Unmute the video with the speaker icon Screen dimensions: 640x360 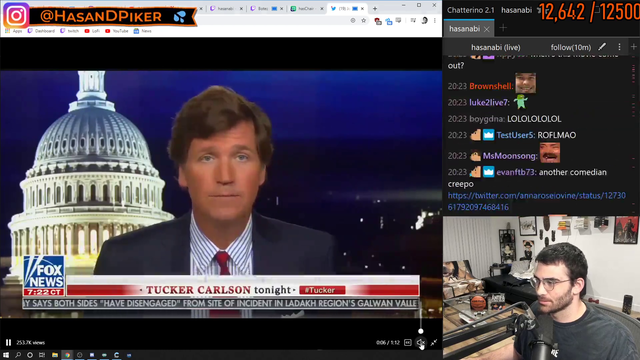[420, 342]
